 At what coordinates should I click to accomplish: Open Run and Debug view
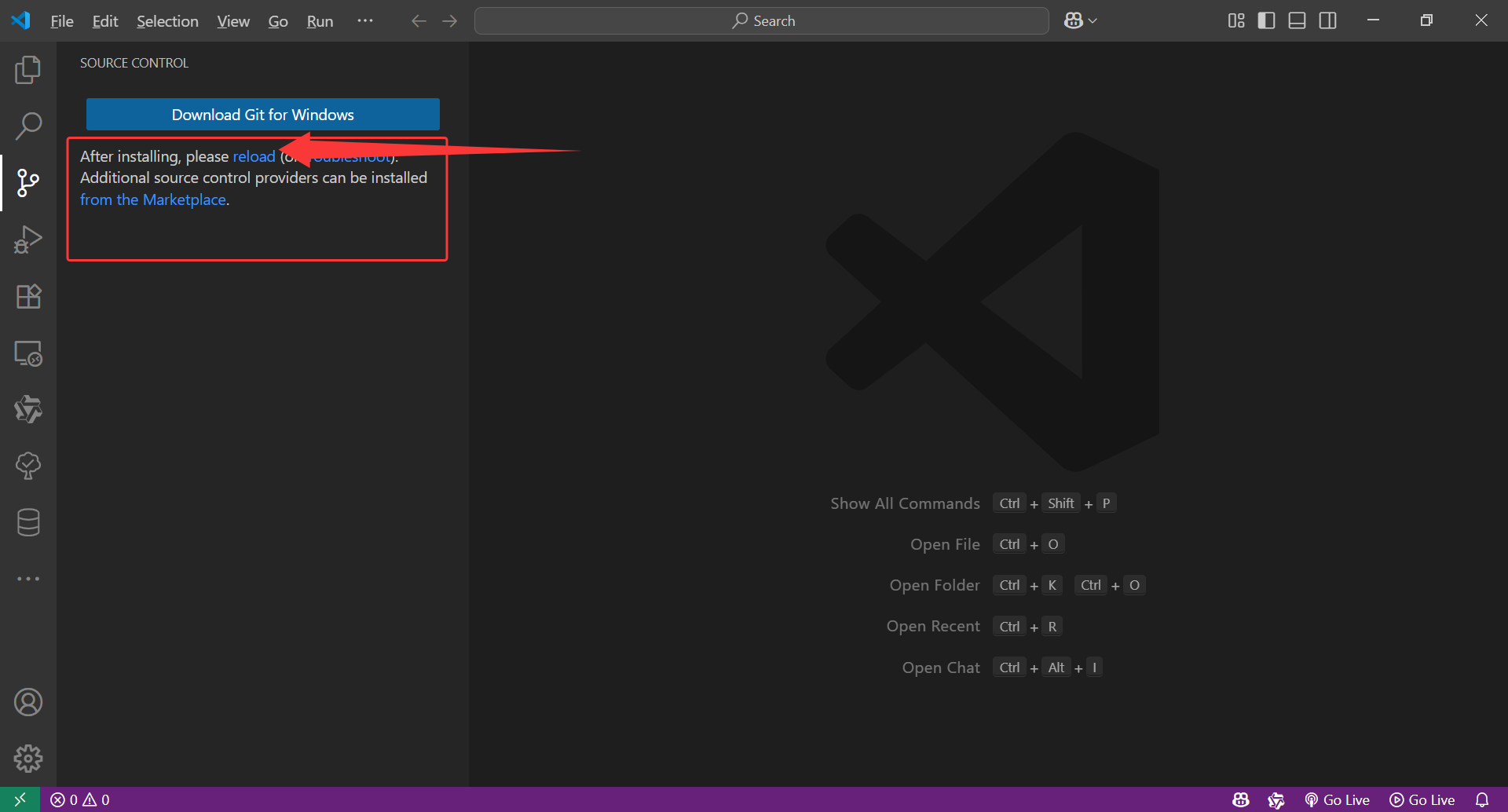point(28,240)
